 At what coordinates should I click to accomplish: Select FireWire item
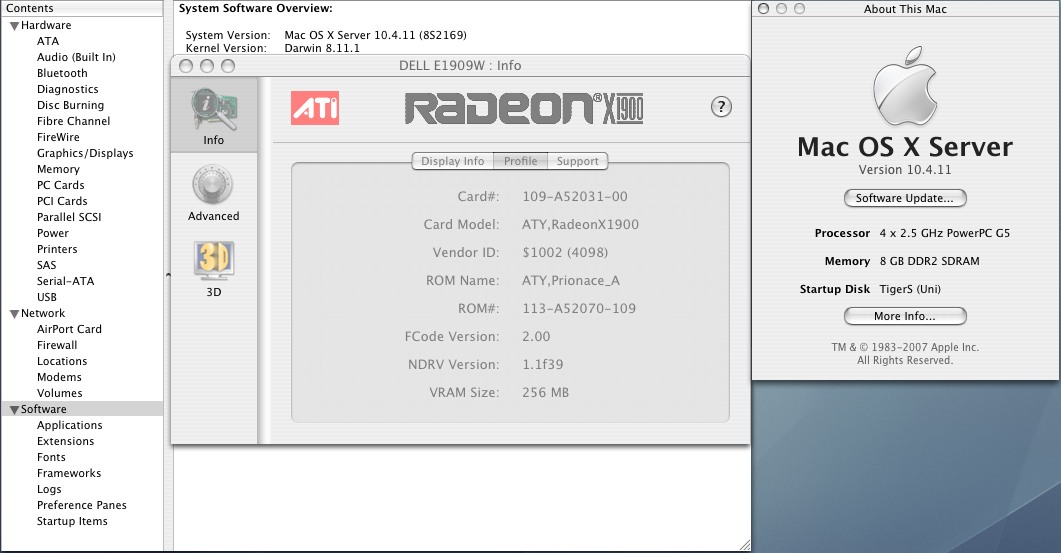[58, 137]
